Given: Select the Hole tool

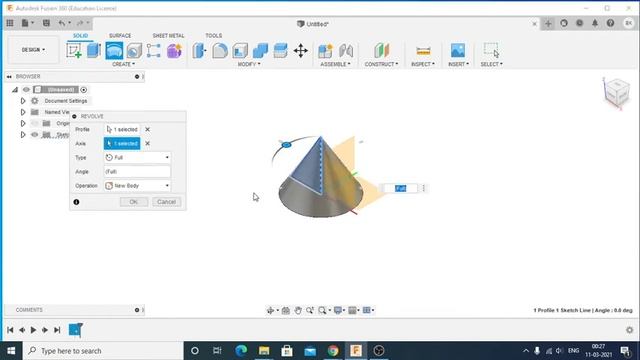Looking at the screenshot, I should click(x=134, y=51).
